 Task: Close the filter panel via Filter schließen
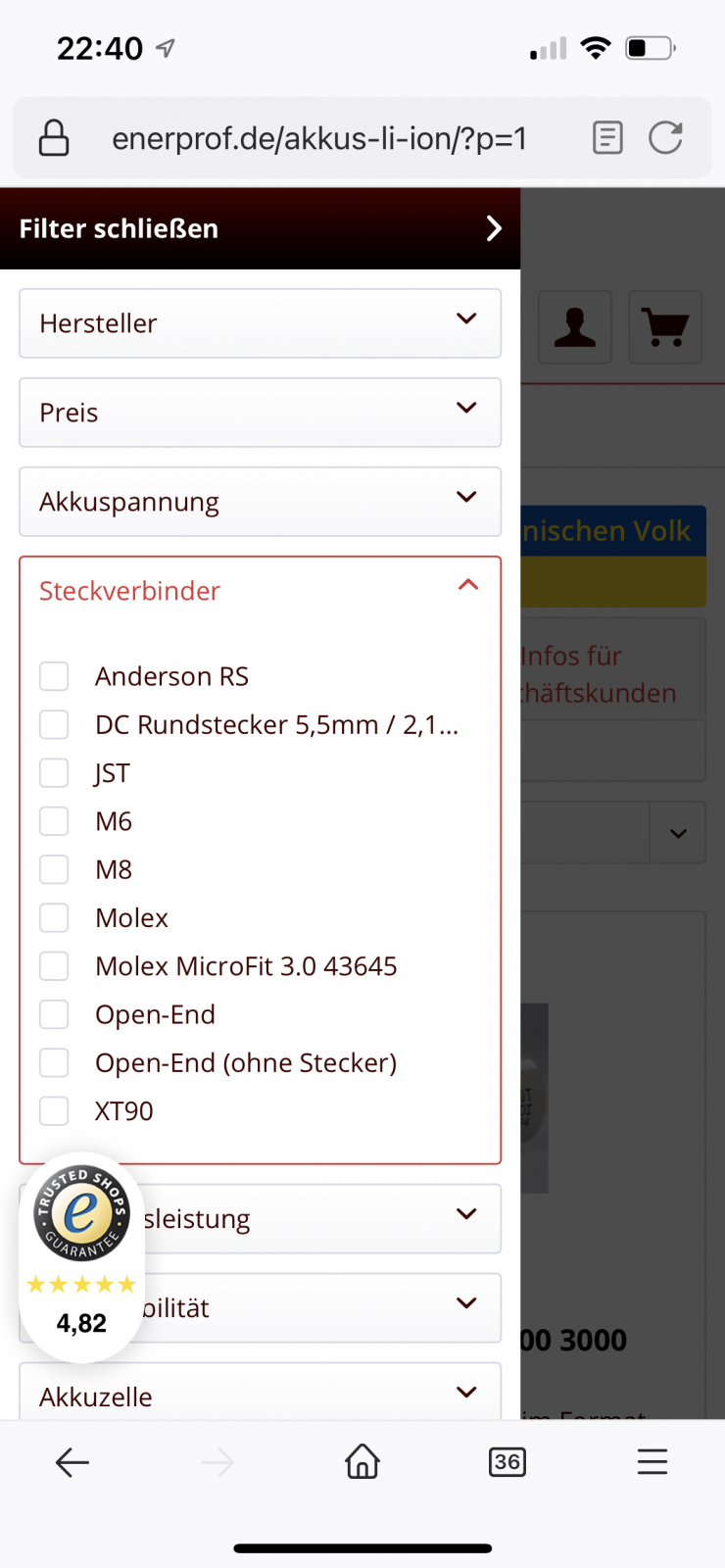point(260,228)
